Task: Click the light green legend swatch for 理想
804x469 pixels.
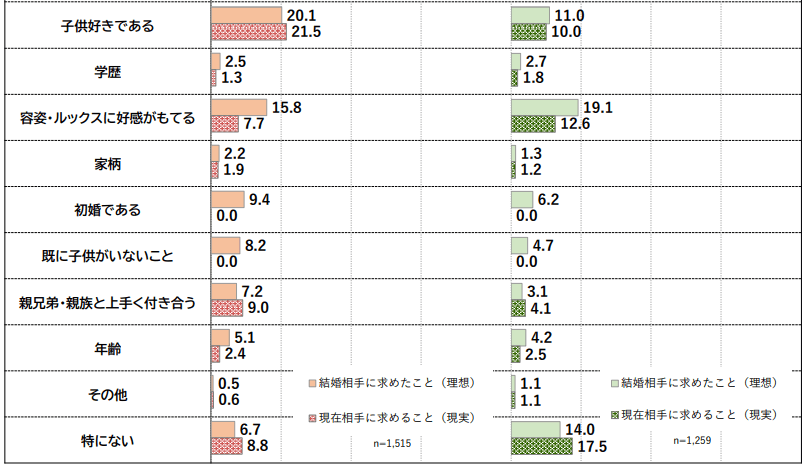Action: 613,382
